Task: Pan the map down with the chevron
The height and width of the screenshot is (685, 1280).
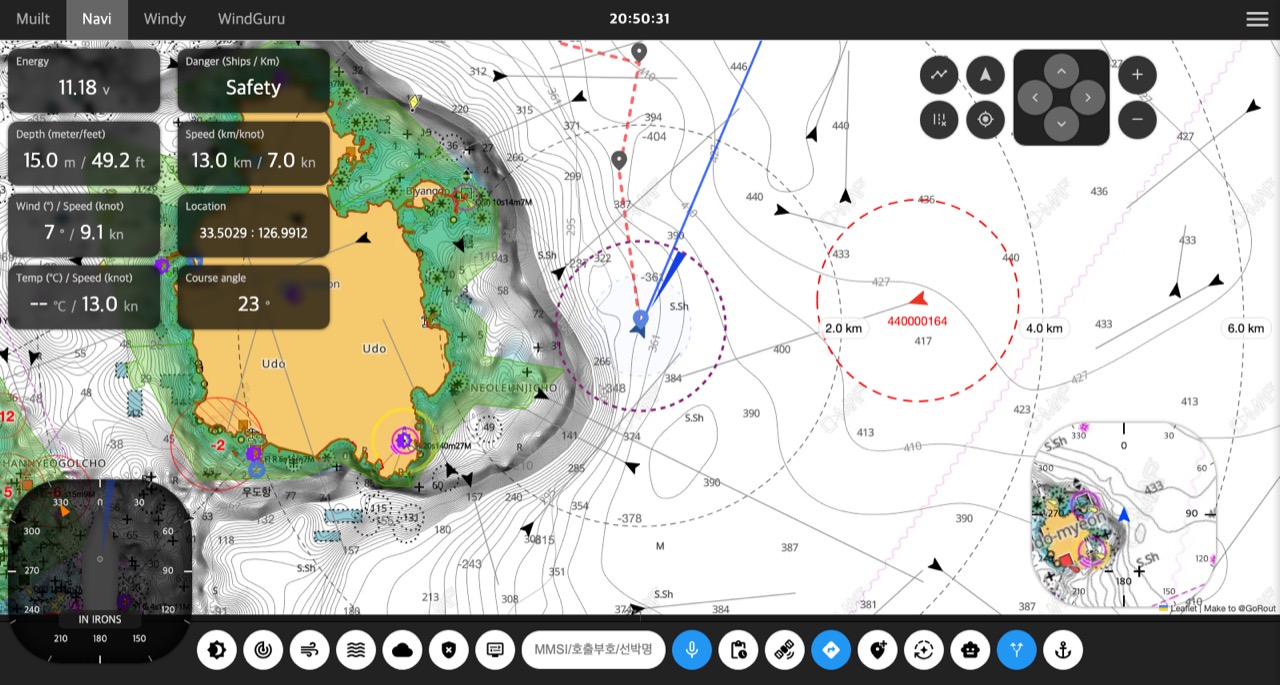Action: click(1061, 124)
